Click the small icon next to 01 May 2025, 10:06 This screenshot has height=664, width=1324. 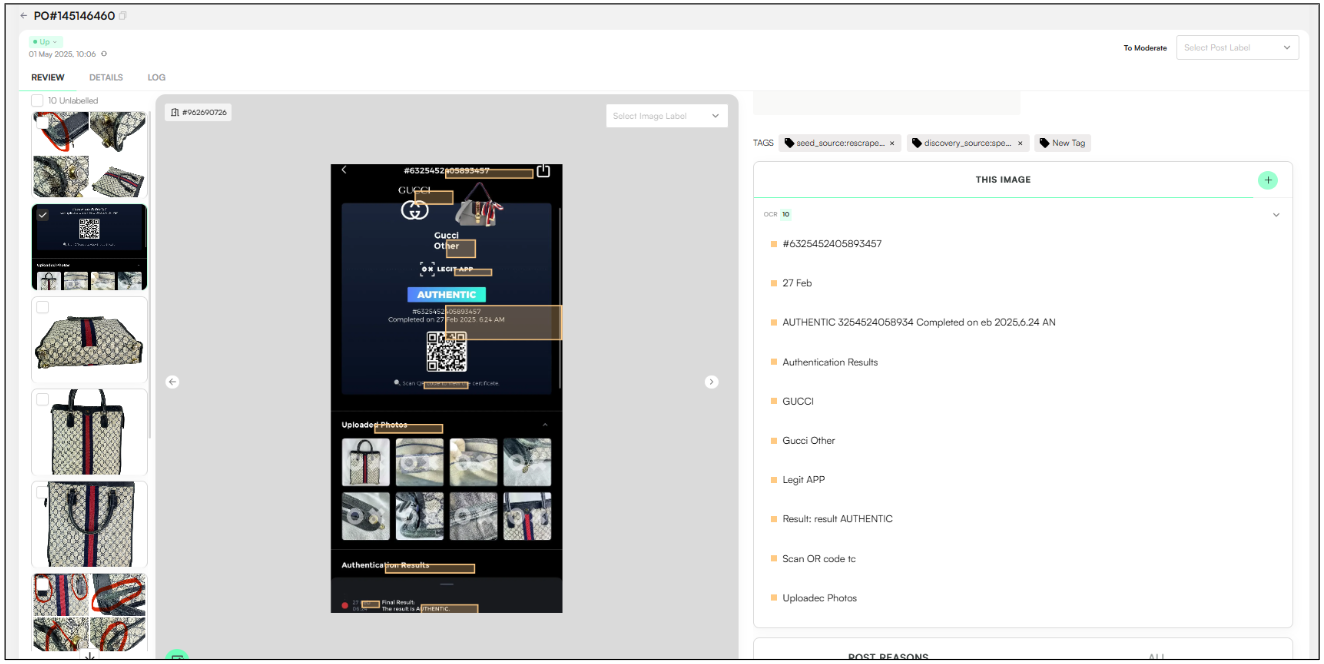click(x=104, y=54)
